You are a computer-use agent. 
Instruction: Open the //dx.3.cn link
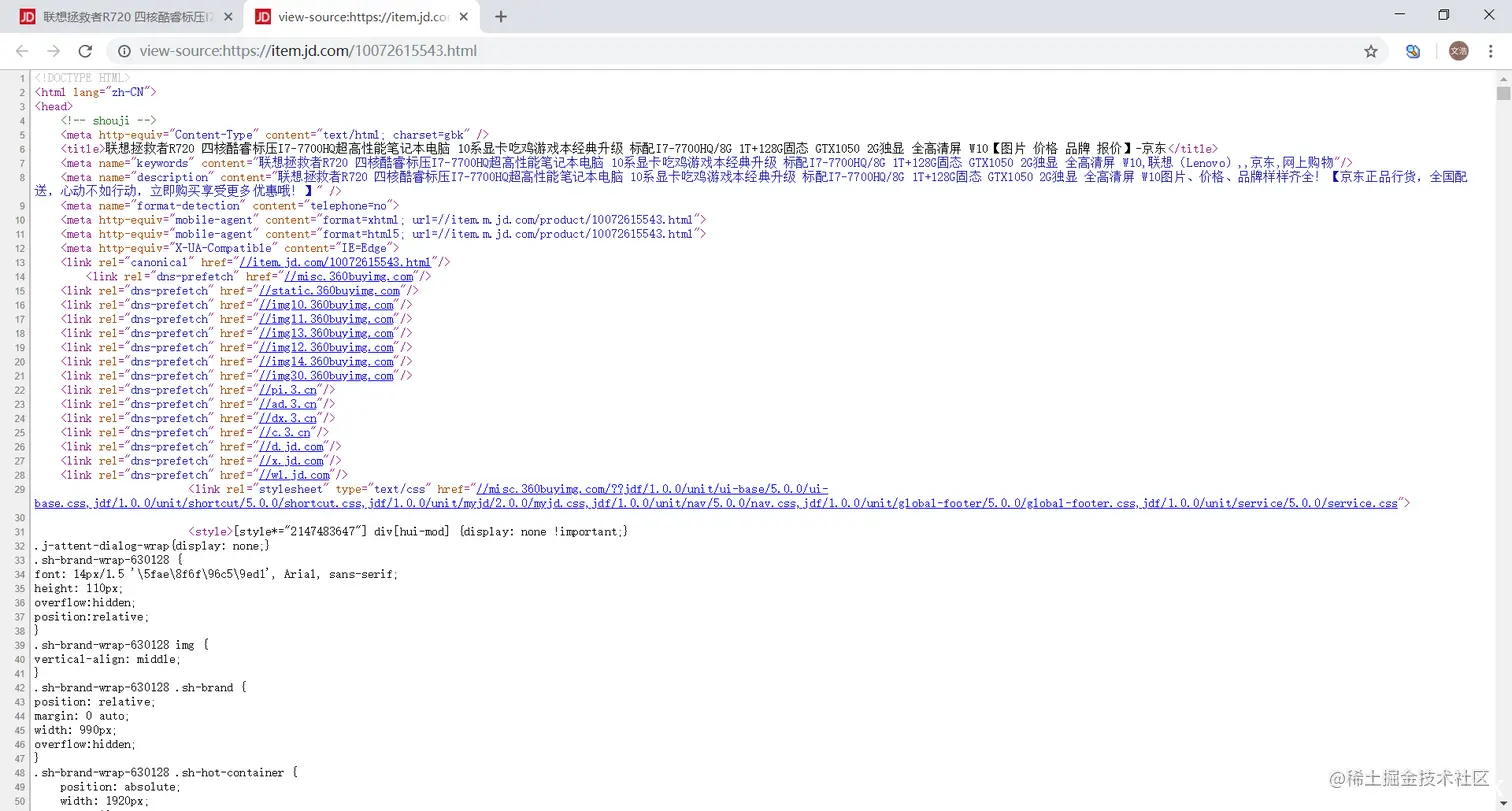(287, 418)
